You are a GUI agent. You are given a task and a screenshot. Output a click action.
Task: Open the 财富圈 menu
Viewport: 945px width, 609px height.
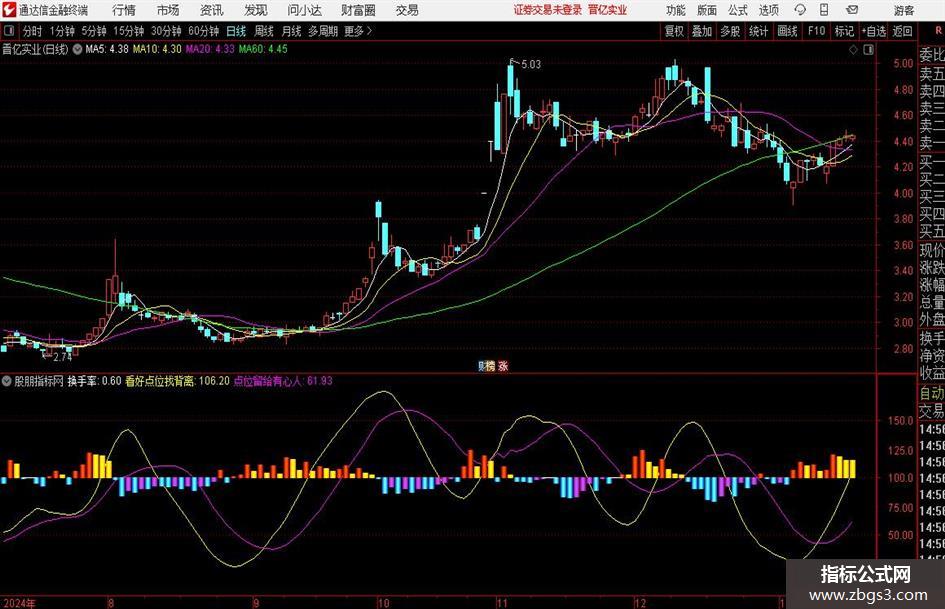[358, 10]
